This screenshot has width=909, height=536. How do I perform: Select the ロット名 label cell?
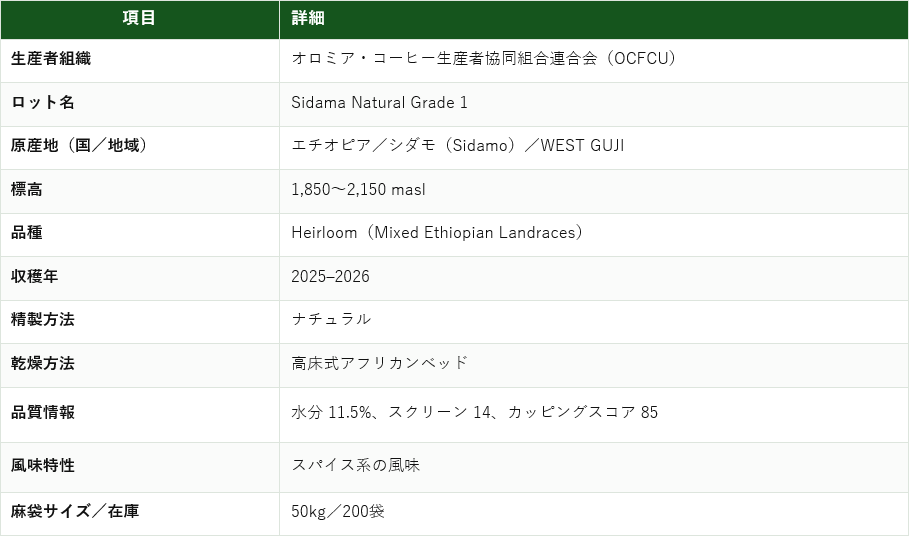tap(140, 104)
